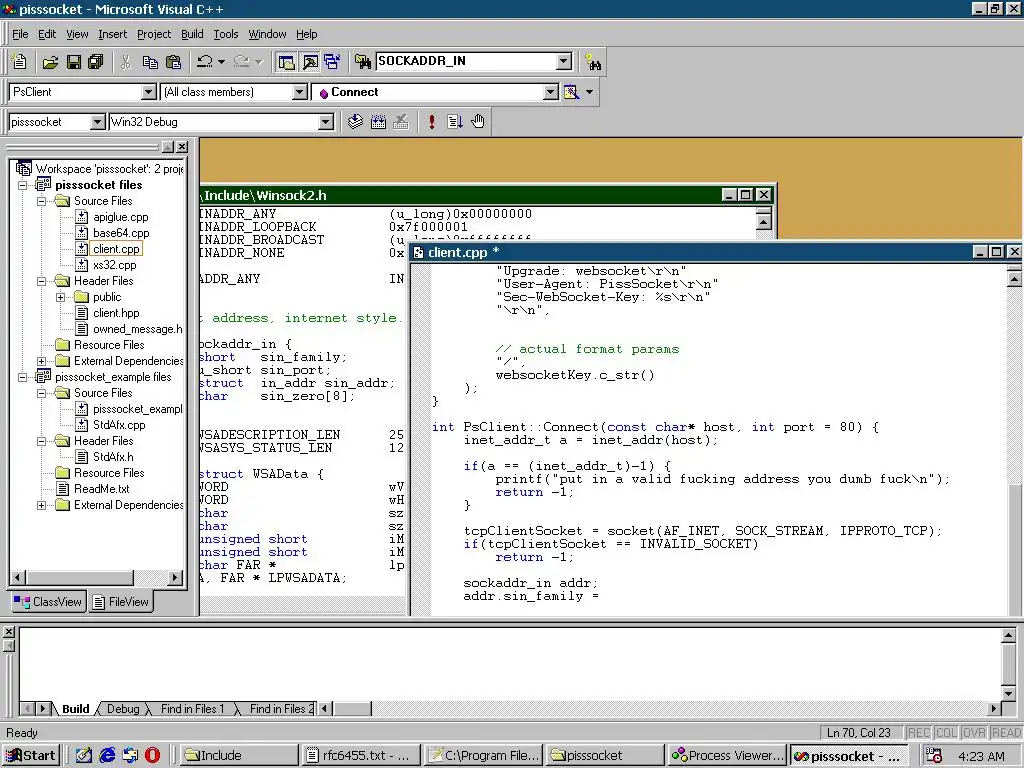This screenshot has height=768, width=1024.
Task: Select ReadMe.txt in the file tree
Action: 101,489
